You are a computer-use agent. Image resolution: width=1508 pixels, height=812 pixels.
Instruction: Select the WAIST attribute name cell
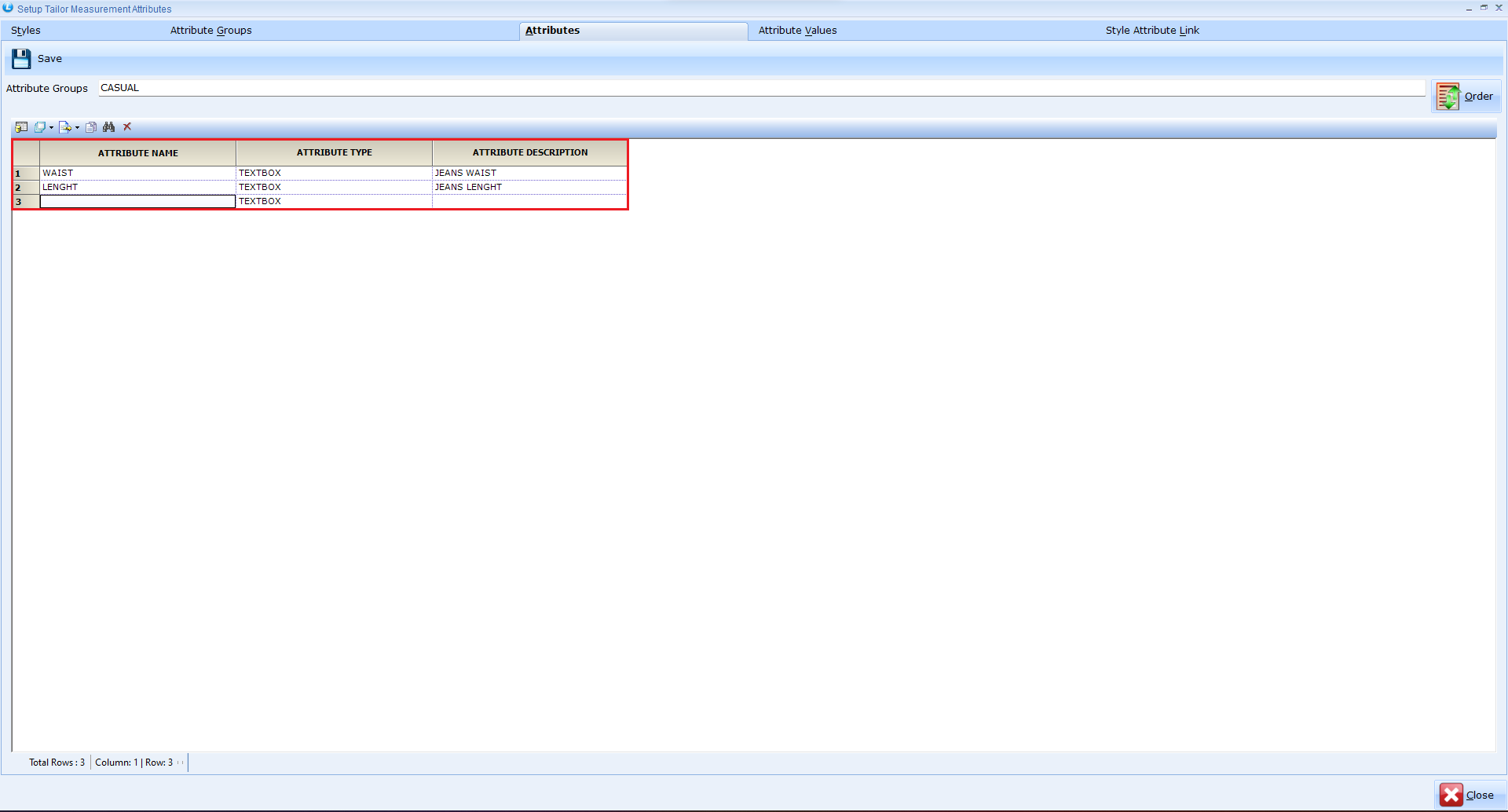click(x=137, y=173)
